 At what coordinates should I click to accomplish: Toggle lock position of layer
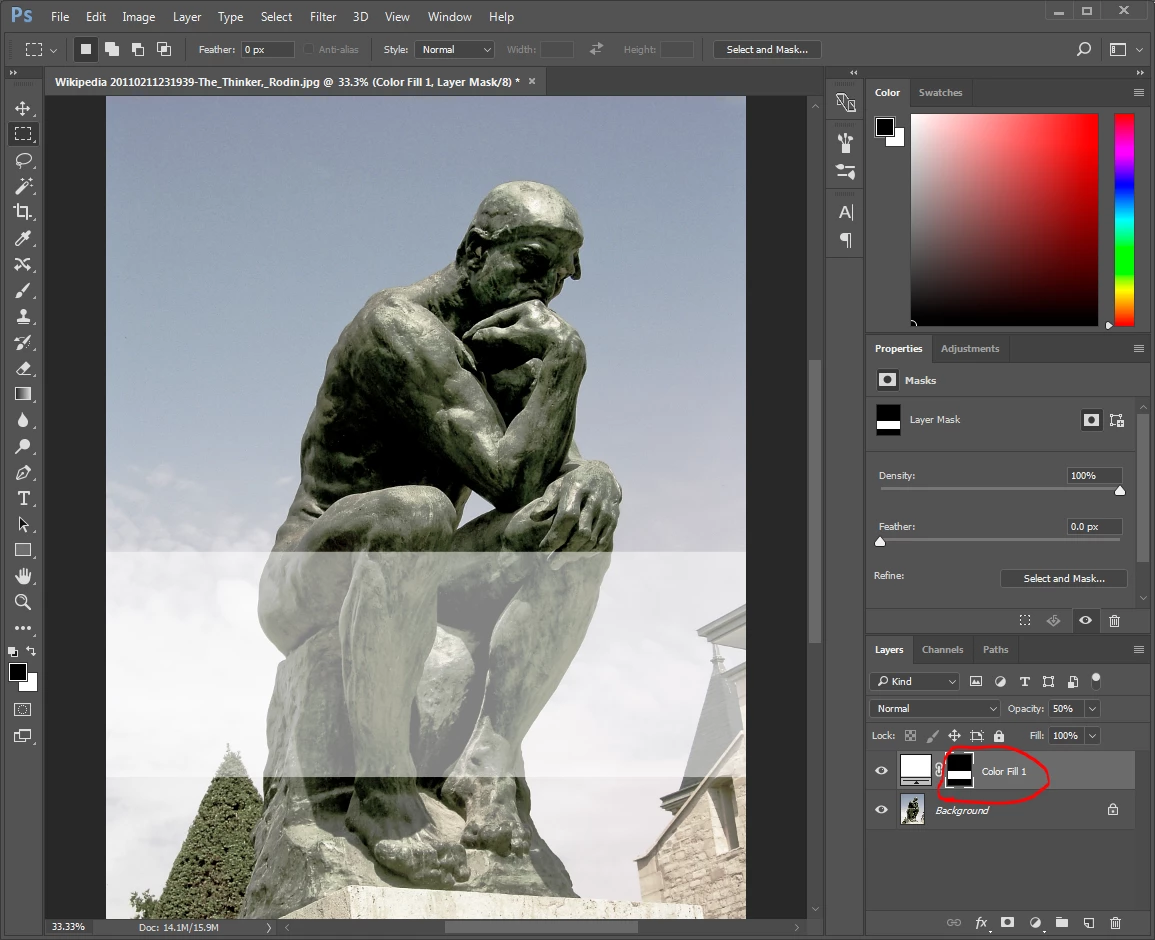tap(954, 736)
